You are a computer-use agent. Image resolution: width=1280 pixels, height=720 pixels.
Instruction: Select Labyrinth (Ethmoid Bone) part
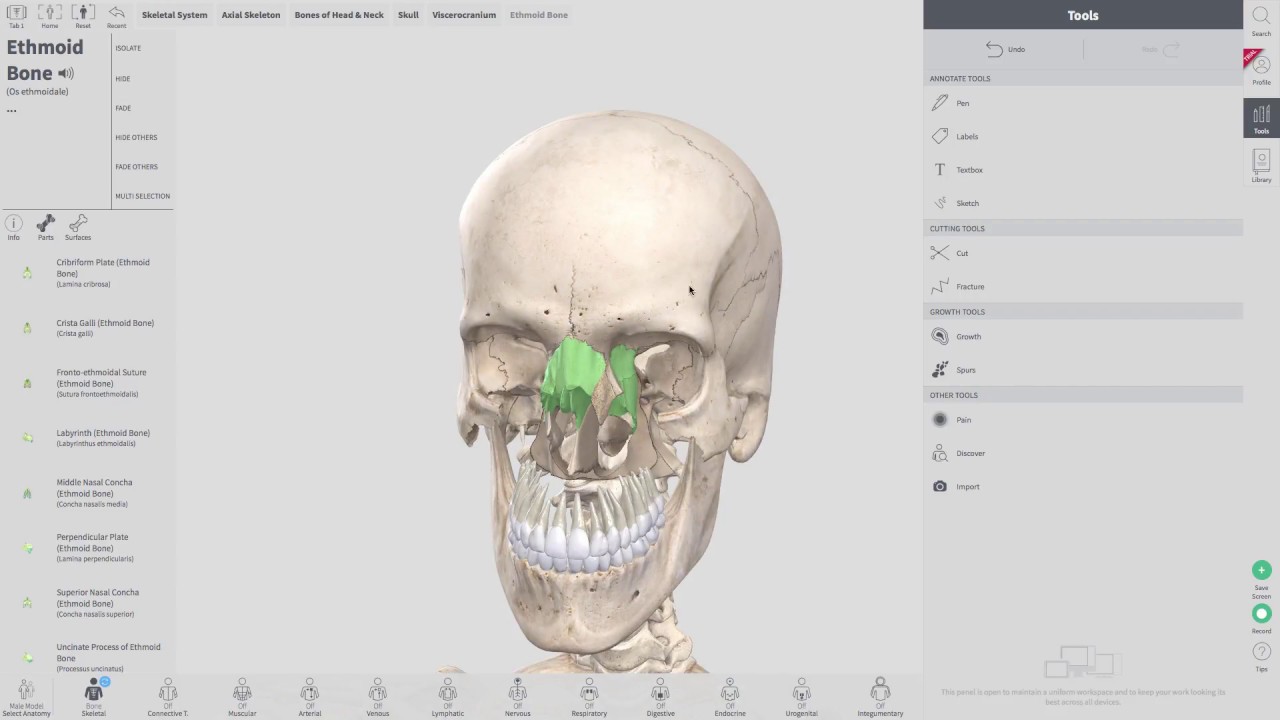click(88, 438)
